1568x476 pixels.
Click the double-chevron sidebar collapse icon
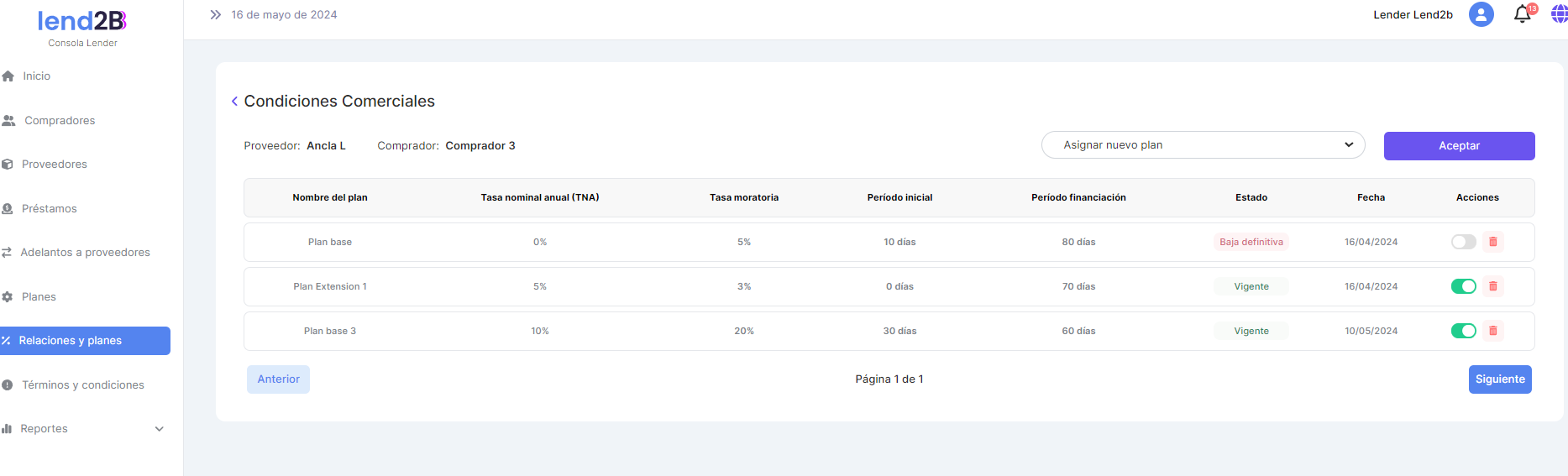point(215,15)
